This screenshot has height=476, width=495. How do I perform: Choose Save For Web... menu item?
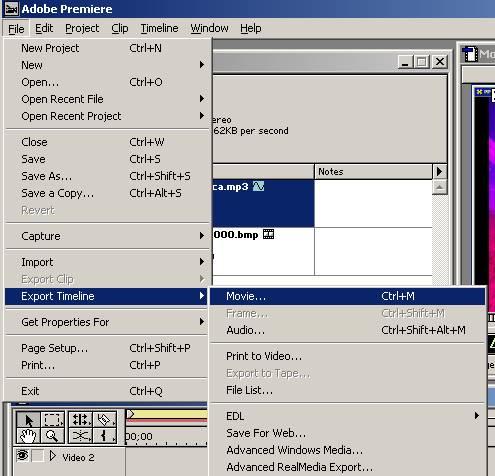(348, 433)
